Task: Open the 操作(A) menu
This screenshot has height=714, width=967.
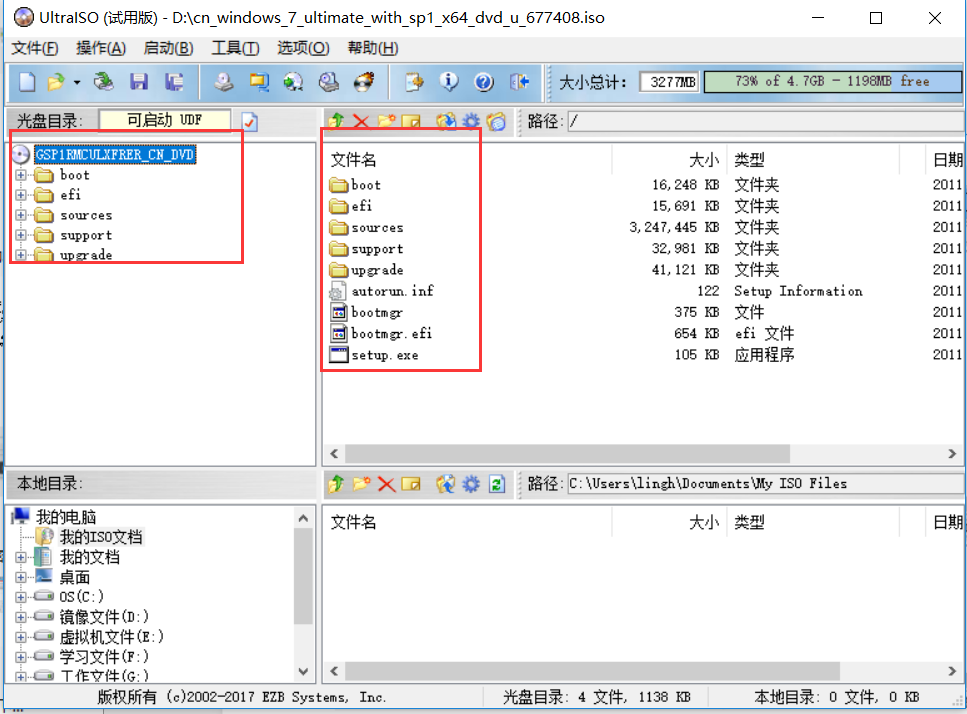Action: (x=101, y=48)
